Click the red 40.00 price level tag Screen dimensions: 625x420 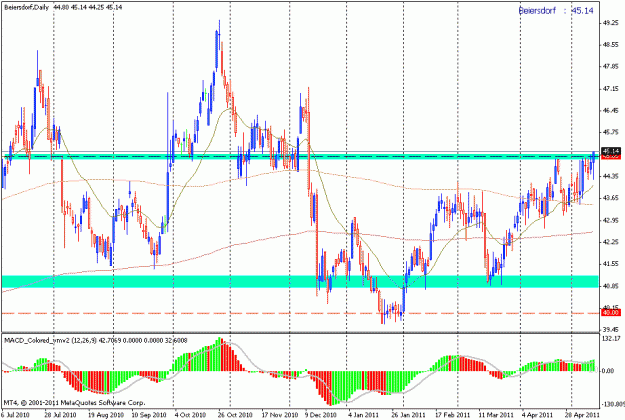tap(611, 313)
